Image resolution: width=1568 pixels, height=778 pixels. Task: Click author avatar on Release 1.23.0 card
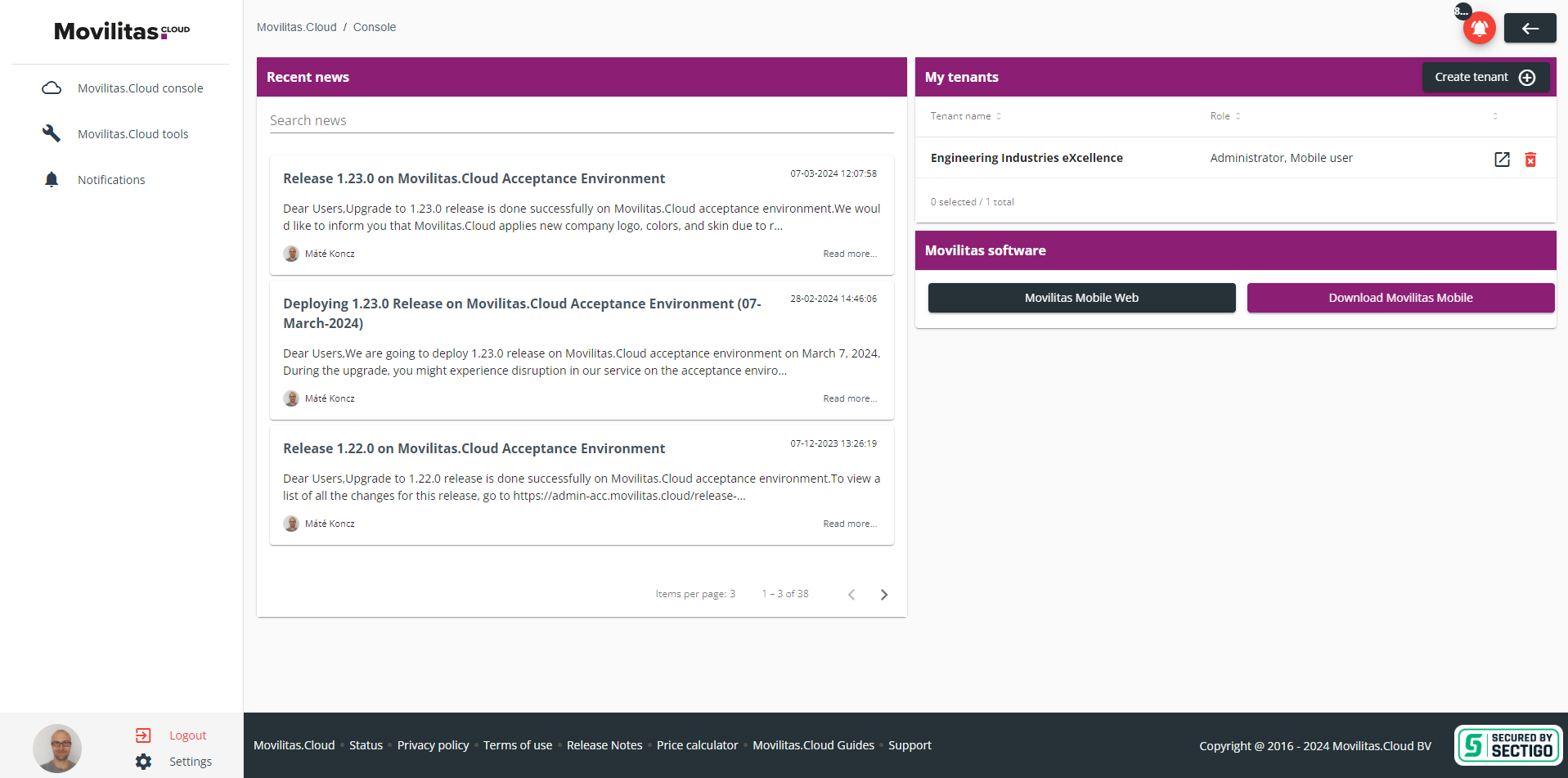click(x=291, y=254)
